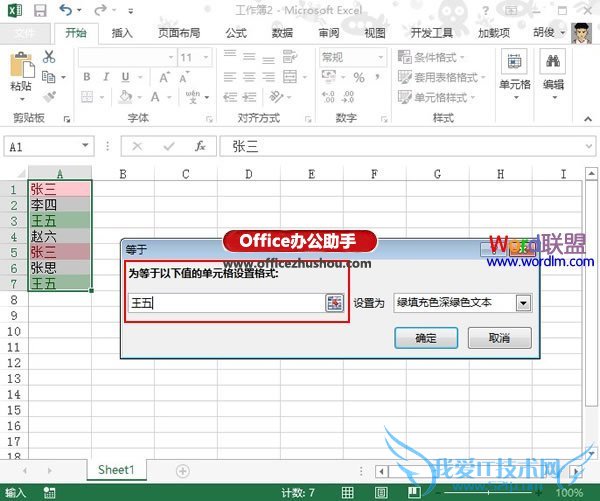Select the Sheet1 worksheet tab
Viewport: 600px width, 501px height.
(x=116, y=470)
